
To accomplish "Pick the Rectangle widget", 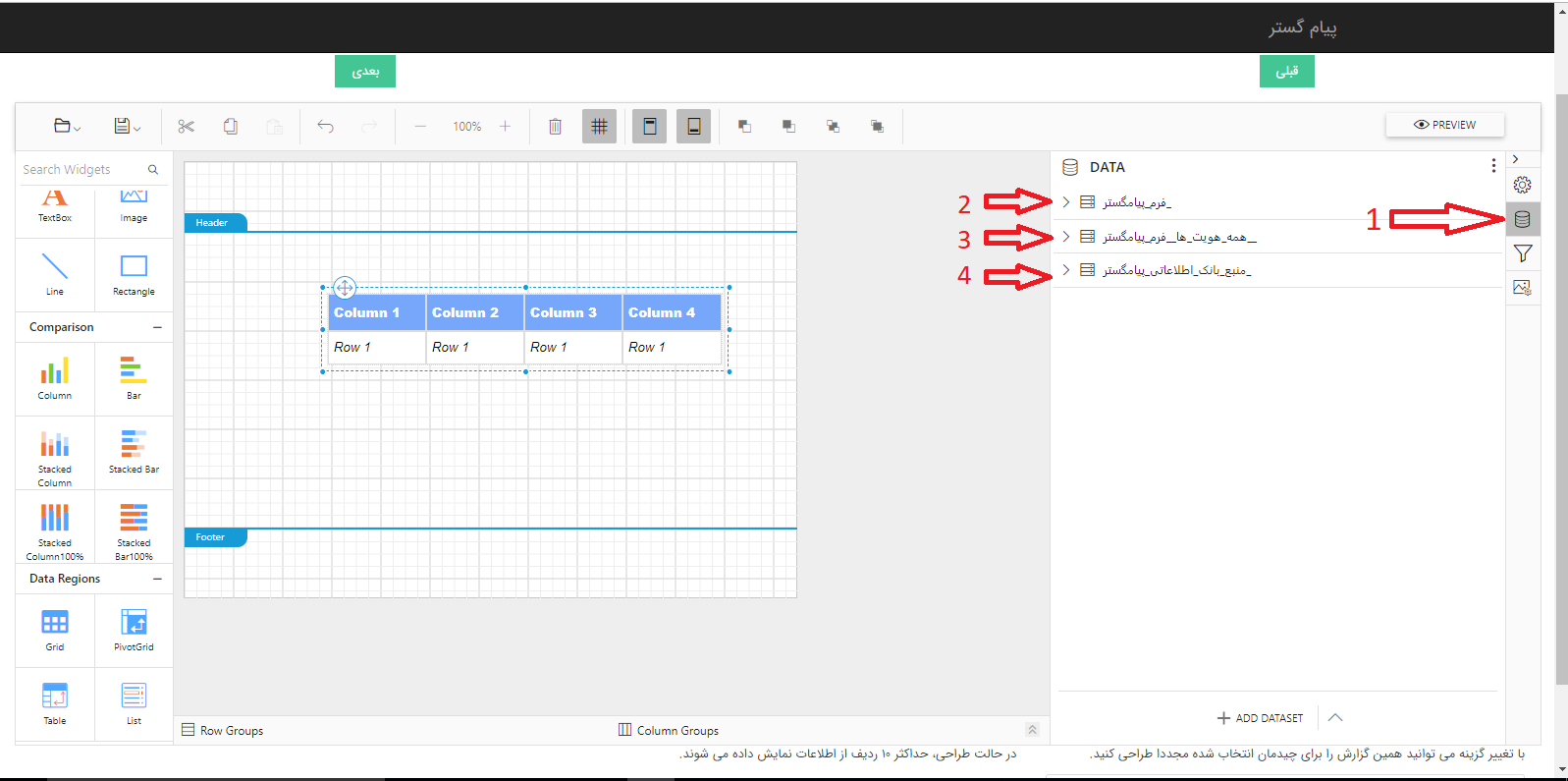I will (x=134, y=273).
